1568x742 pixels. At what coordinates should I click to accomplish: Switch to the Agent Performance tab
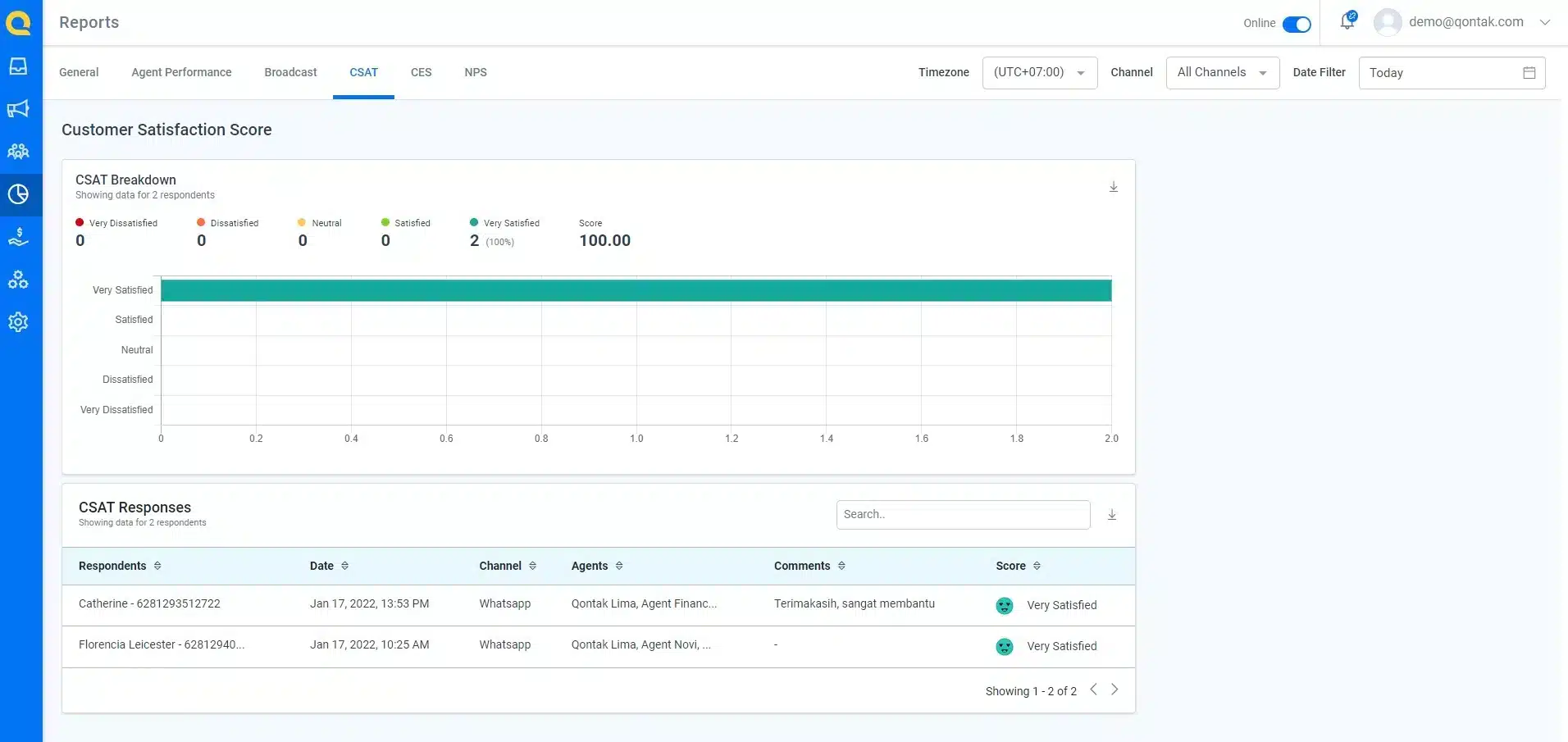[x=181, y=72]
